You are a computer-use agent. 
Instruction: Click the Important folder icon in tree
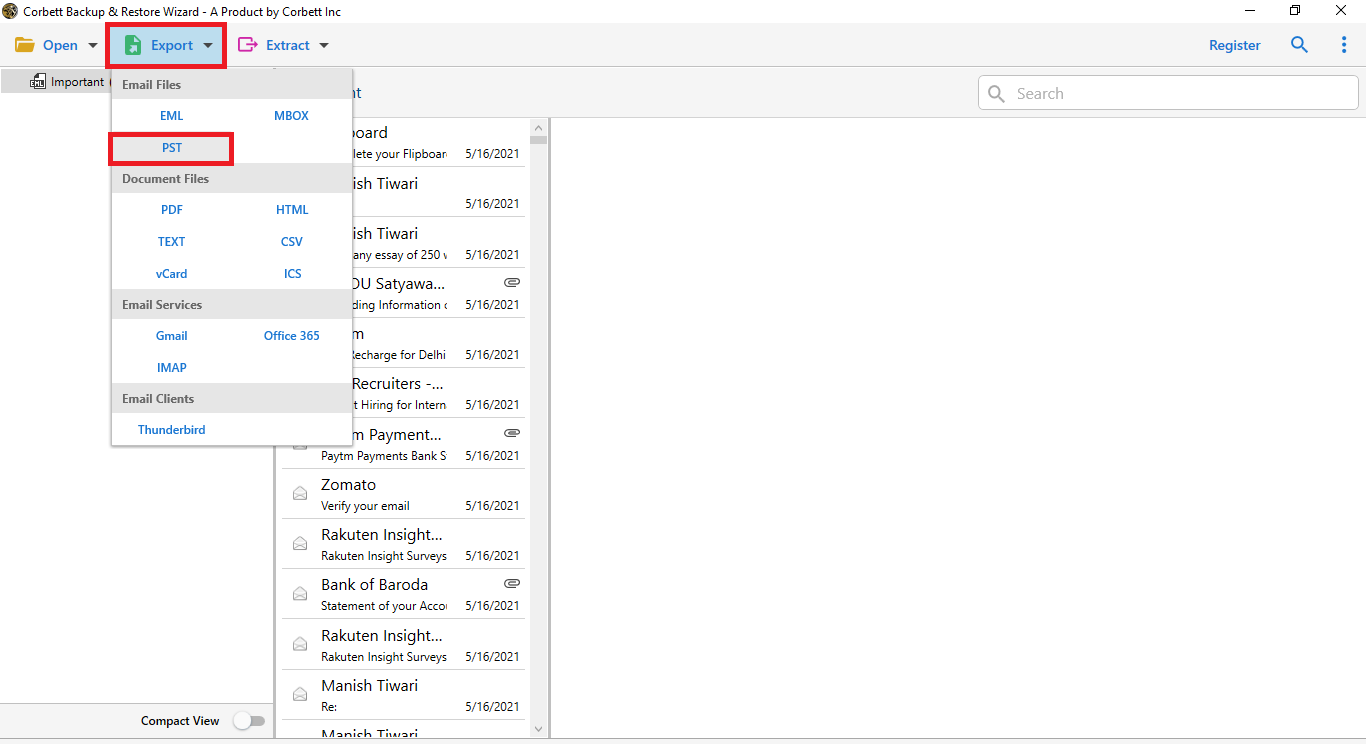pos(38,81)
